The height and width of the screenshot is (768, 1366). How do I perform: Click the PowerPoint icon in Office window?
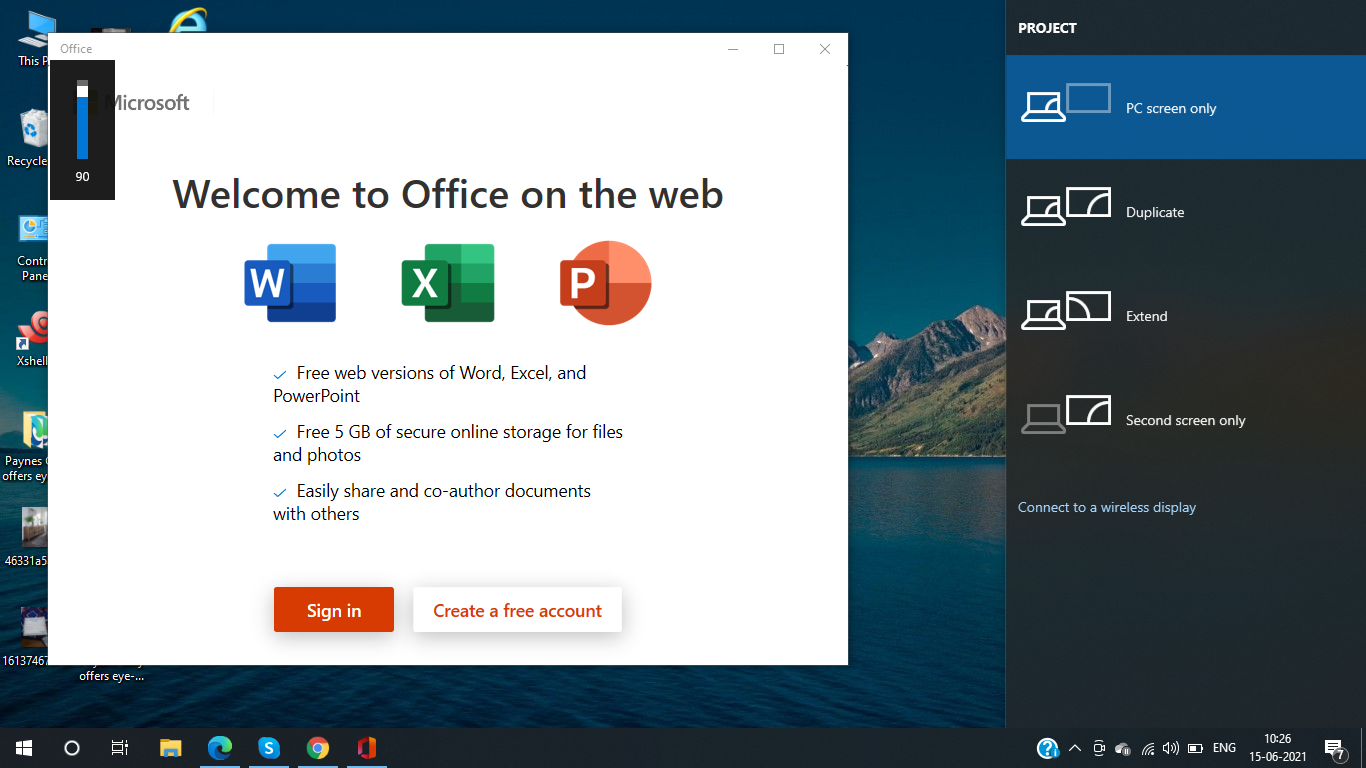click(605, 283)
